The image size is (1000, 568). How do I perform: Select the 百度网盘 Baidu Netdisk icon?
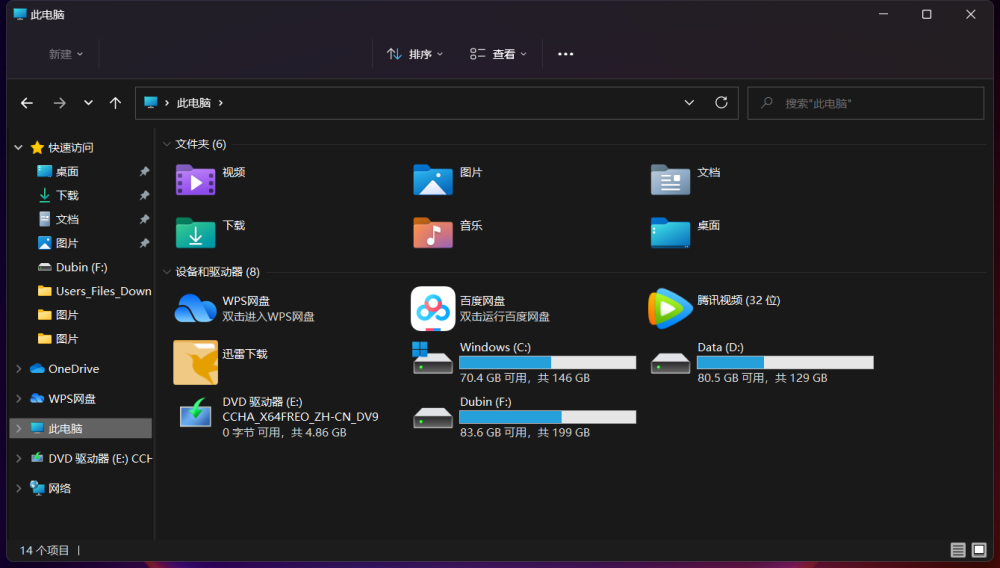click(432, 309)
